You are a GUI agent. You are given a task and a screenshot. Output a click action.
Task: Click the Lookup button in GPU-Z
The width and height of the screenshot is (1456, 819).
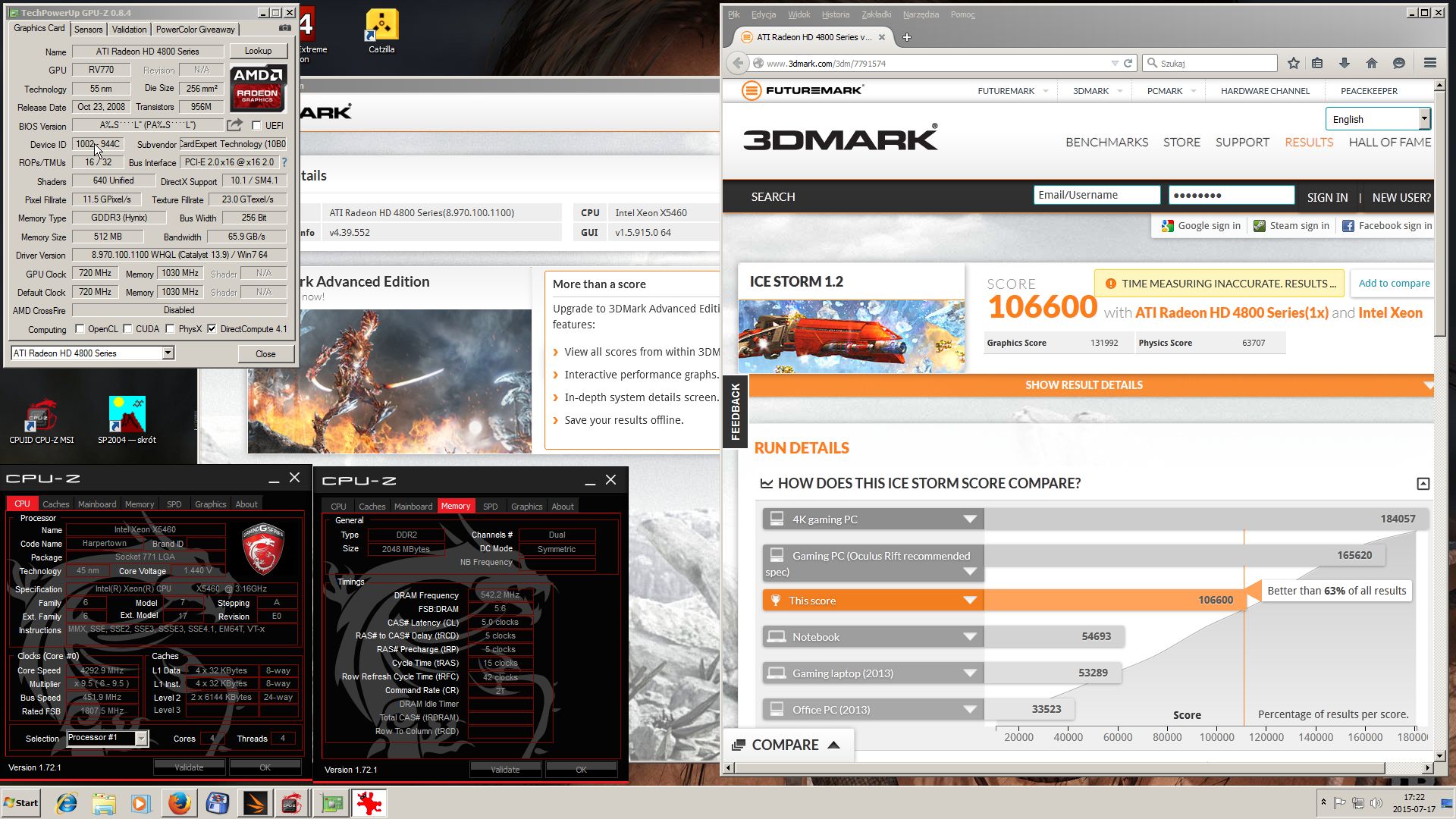(258, 51)
